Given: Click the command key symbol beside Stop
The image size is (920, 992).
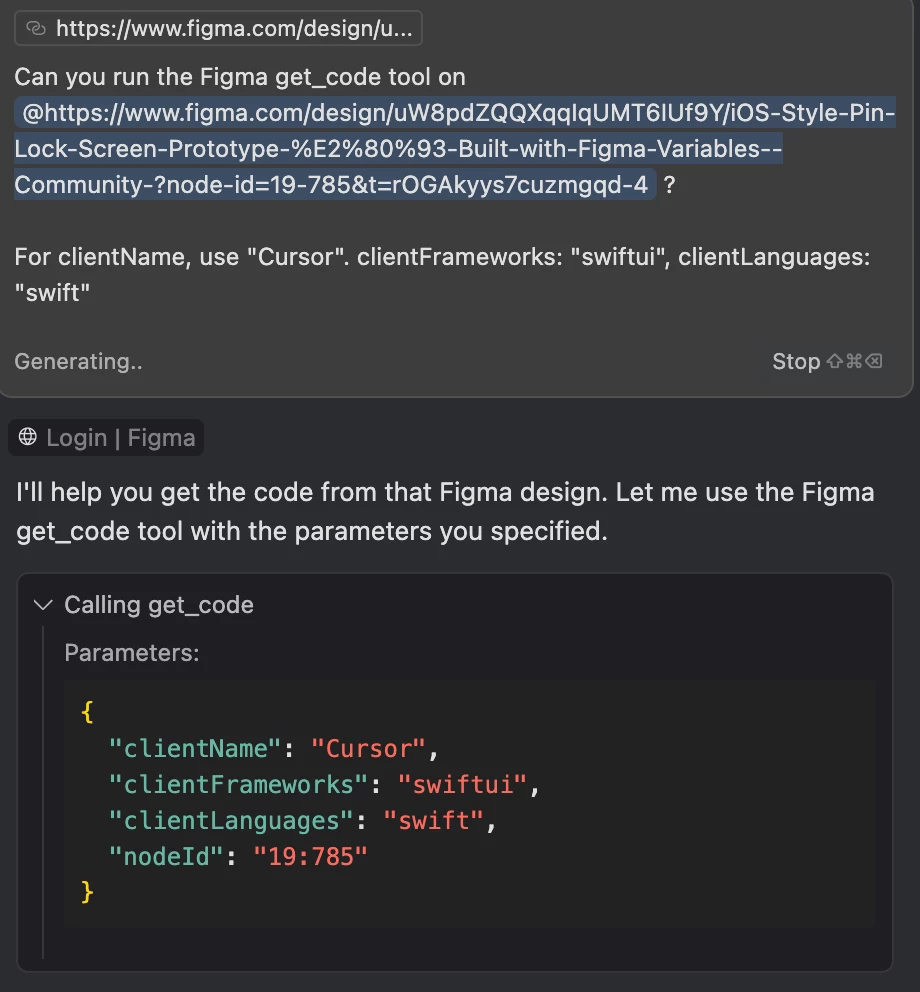Looking at the screenshot, I should pyautogui.click(x=854, y=361).
